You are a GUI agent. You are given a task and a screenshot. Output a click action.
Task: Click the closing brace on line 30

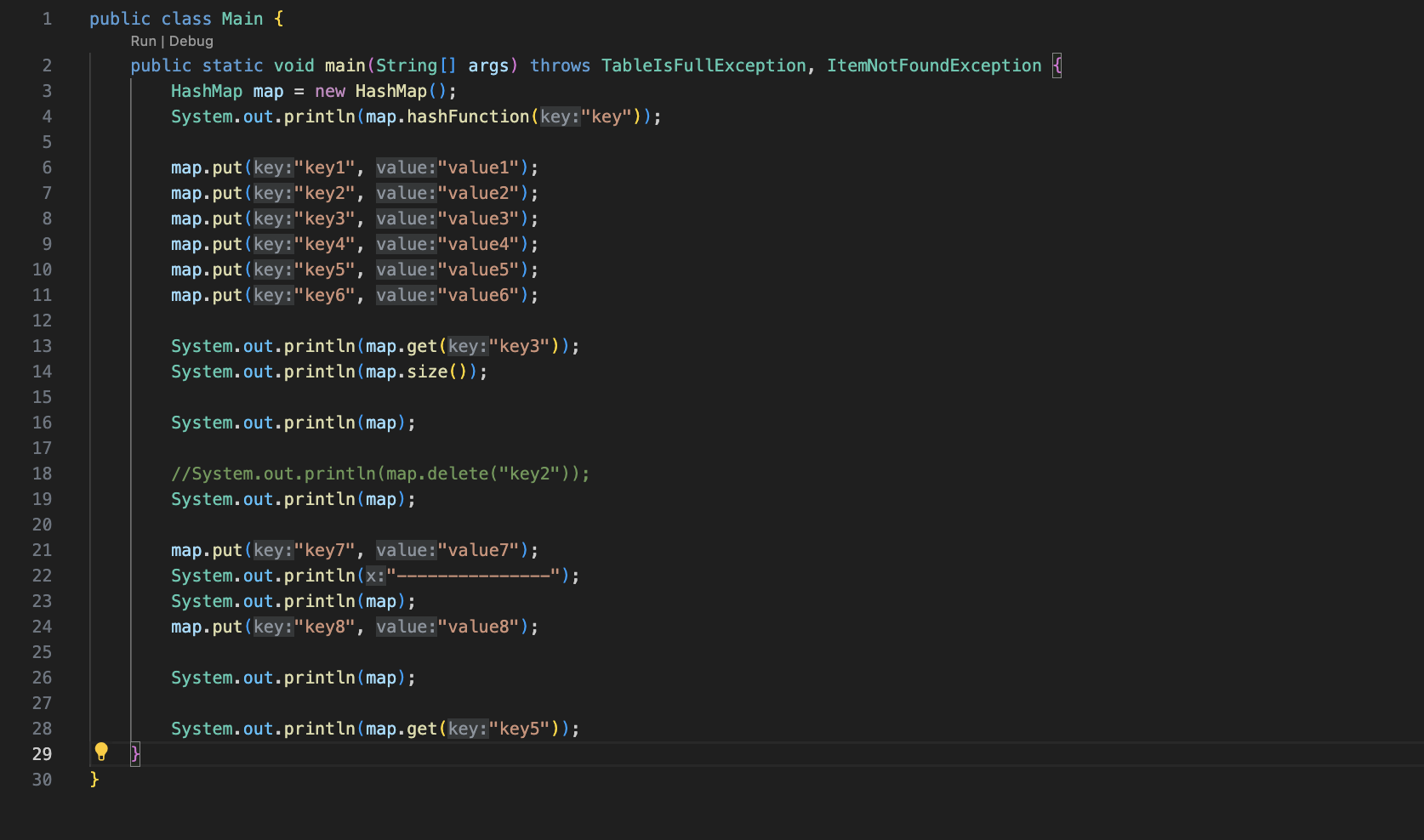[x=94, y=780]
